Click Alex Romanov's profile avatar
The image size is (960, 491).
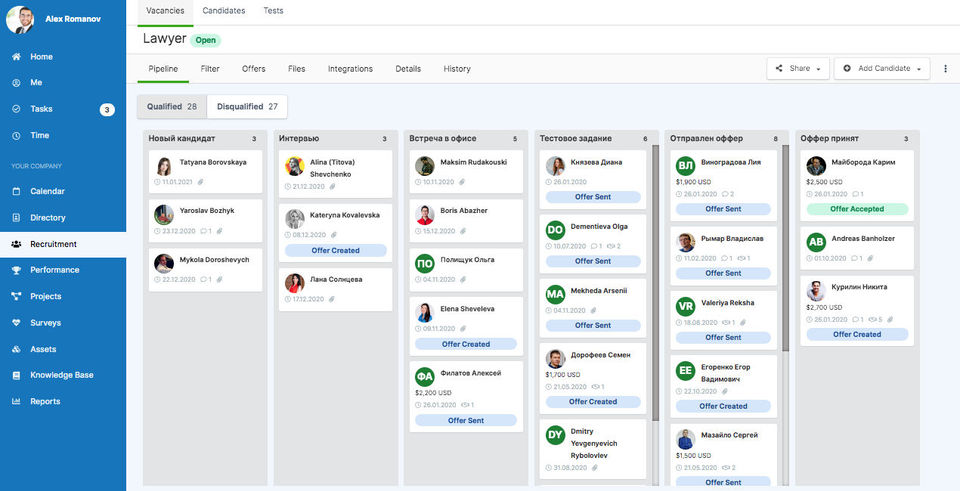point(20,20)
